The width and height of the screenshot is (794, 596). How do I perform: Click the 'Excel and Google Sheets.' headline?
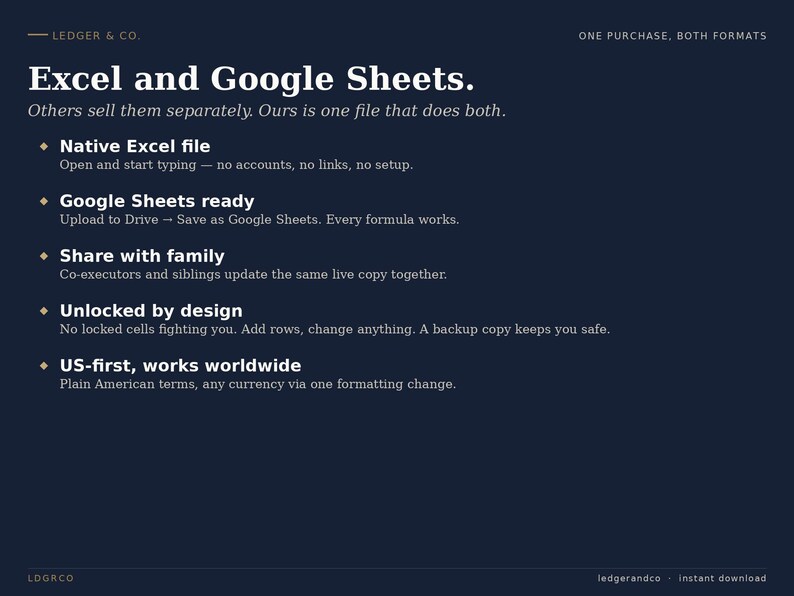[251, 79]
